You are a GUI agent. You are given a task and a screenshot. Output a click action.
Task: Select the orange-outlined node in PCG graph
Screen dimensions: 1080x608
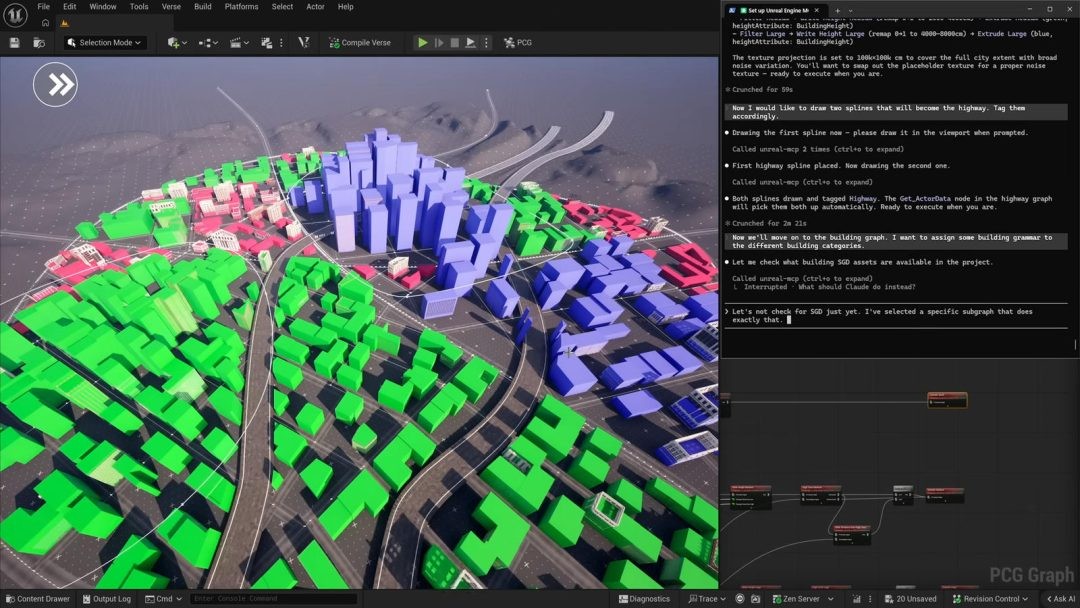pyautogui.click(x=947, y=399)
